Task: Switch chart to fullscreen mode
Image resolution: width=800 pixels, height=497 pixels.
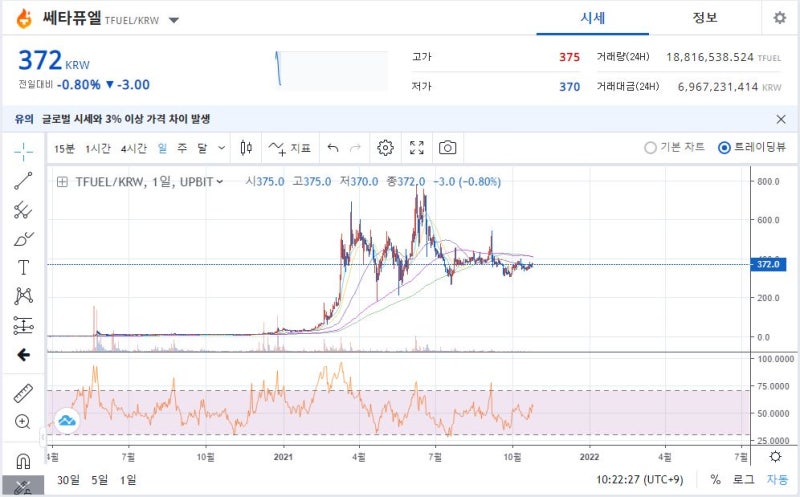Action: pos(417,148)
